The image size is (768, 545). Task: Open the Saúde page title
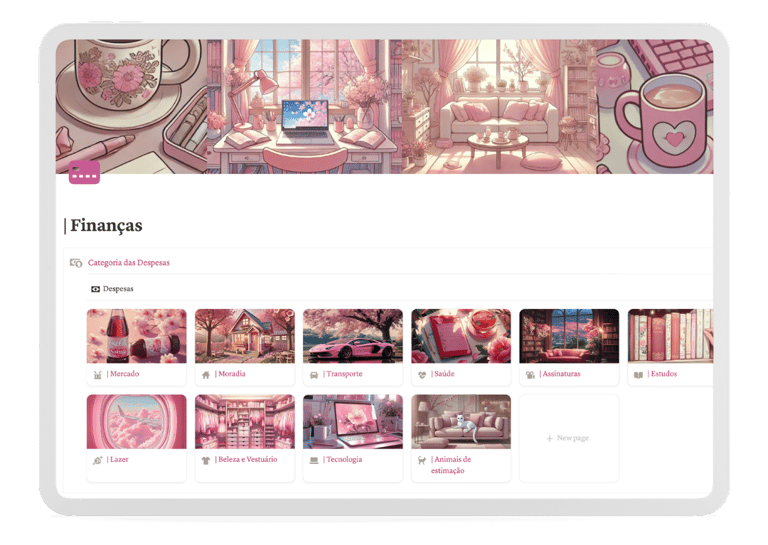click(443, 374)
